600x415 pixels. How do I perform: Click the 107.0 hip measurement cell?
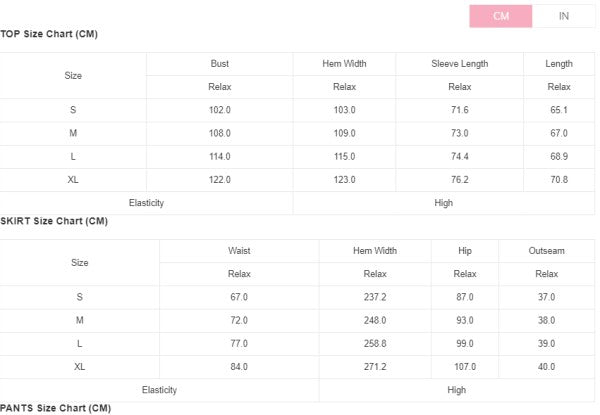pyautogui.click(x=465, y=367)
